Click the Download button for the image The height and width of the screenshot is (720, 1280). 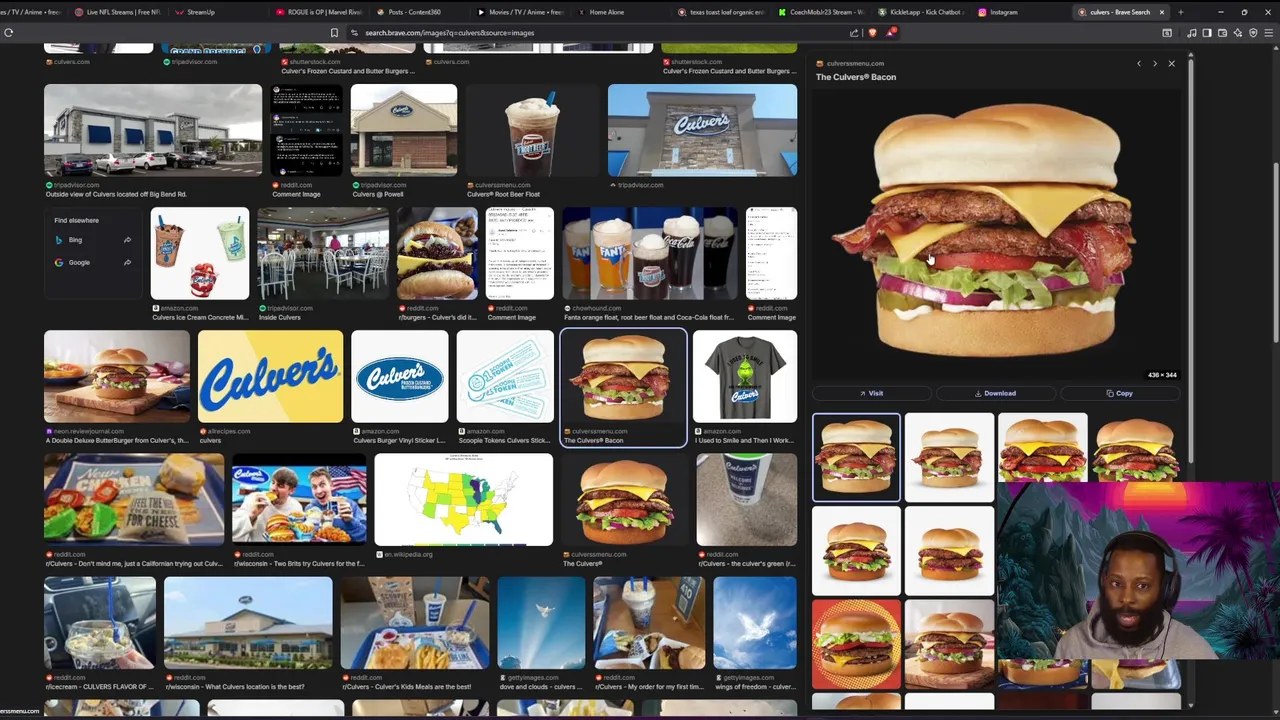coord(995,393)
